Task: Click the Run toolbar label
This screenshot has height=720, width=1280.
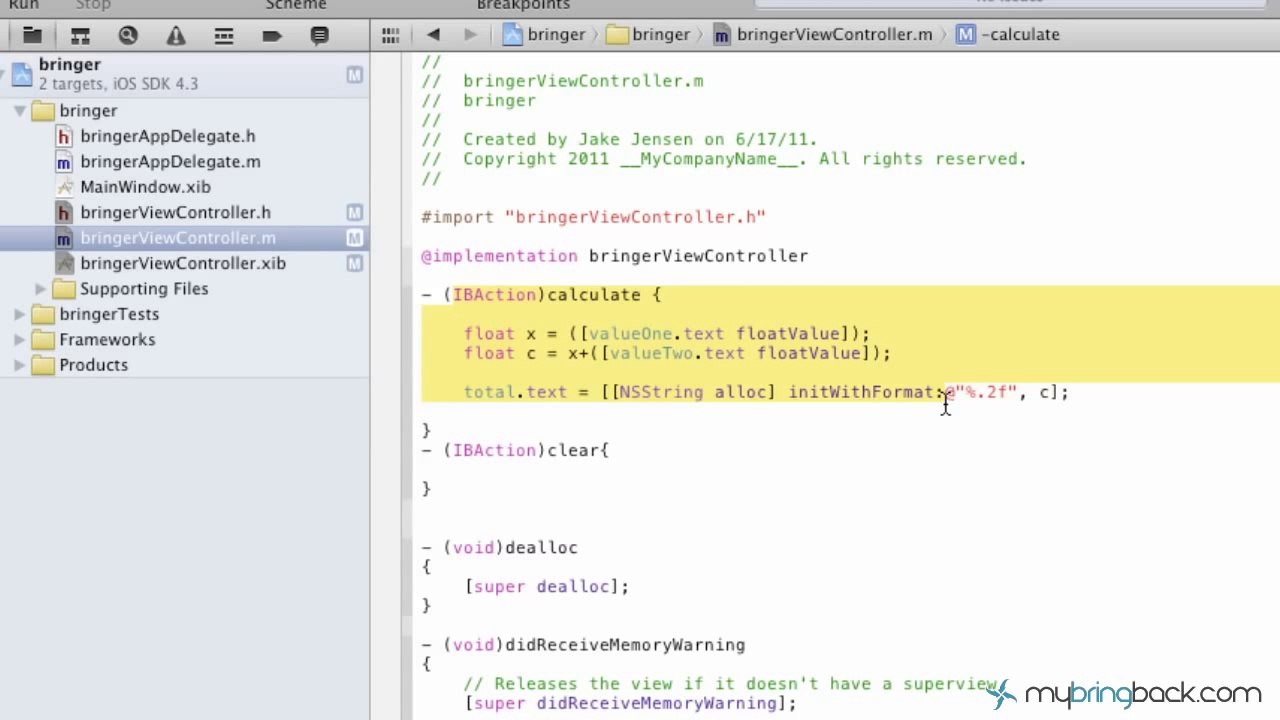Action: (x=24, y=5)
